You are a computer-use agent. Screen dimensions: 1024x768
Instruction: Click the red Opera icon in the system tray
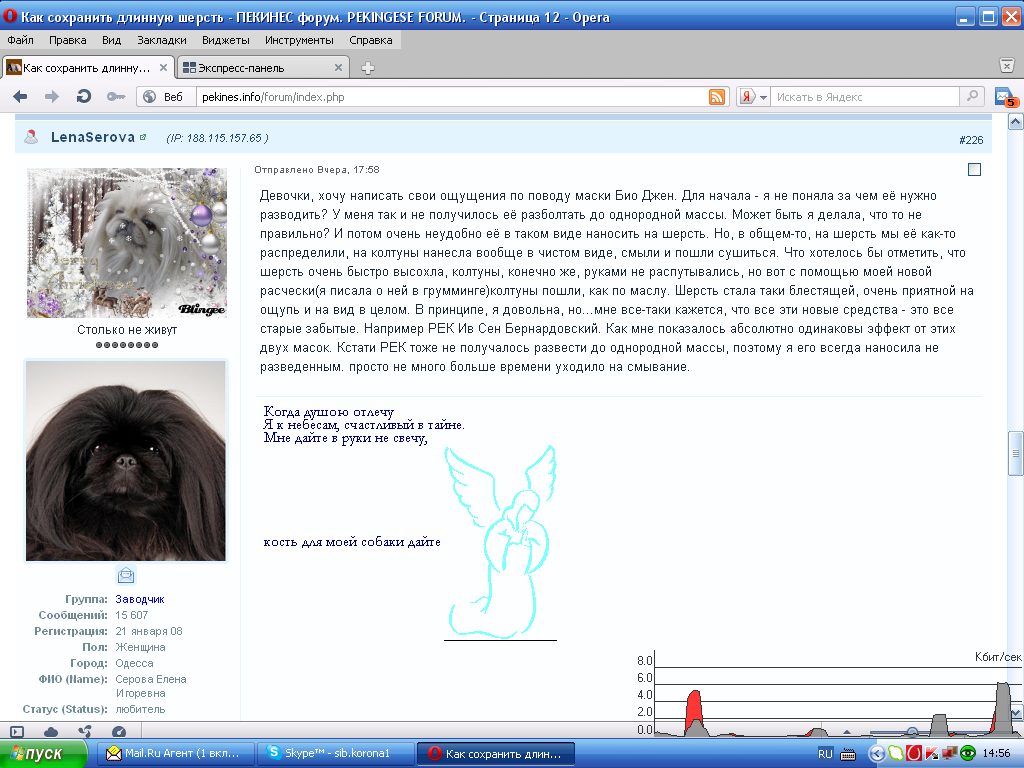(x=914, y=754)
